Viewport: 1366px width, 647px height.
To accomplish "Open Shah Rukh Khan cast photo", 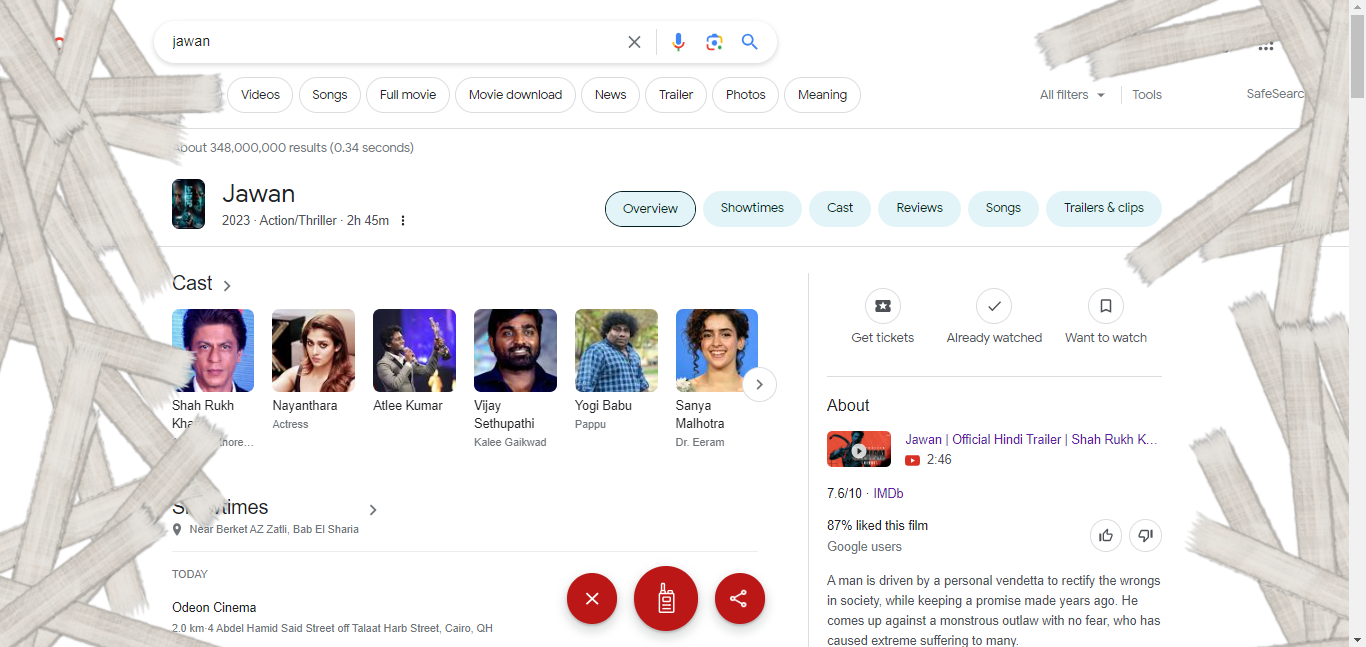I will [213, 350].
